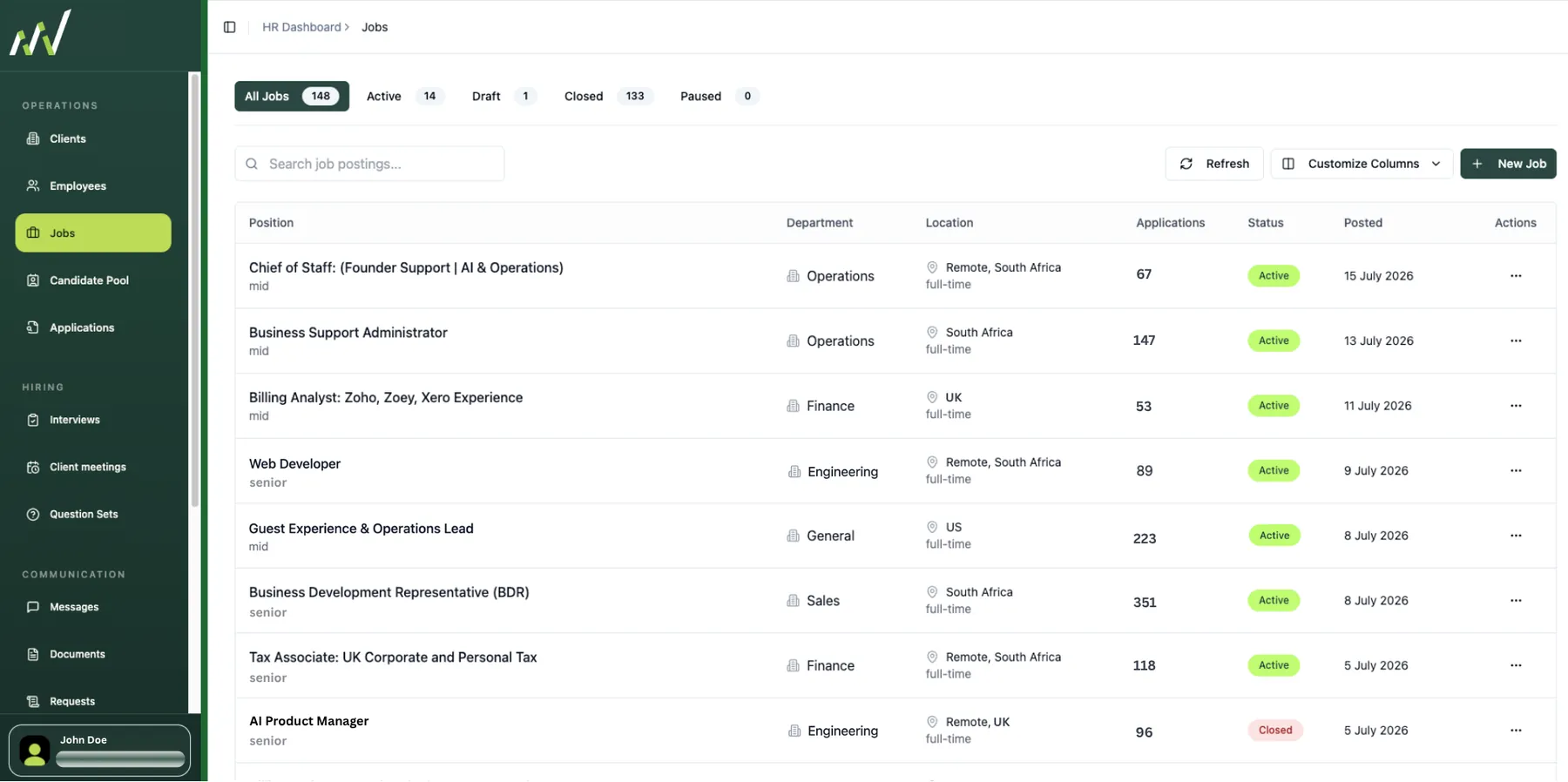Open actions menu for Web Developer row

(x=1516, y=470)
